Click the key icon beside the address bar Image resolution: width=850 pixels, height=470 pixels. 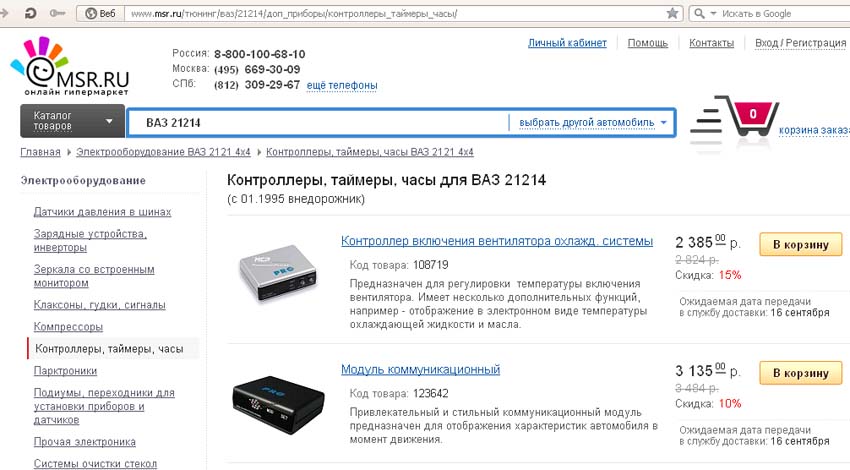pos(57,13)
